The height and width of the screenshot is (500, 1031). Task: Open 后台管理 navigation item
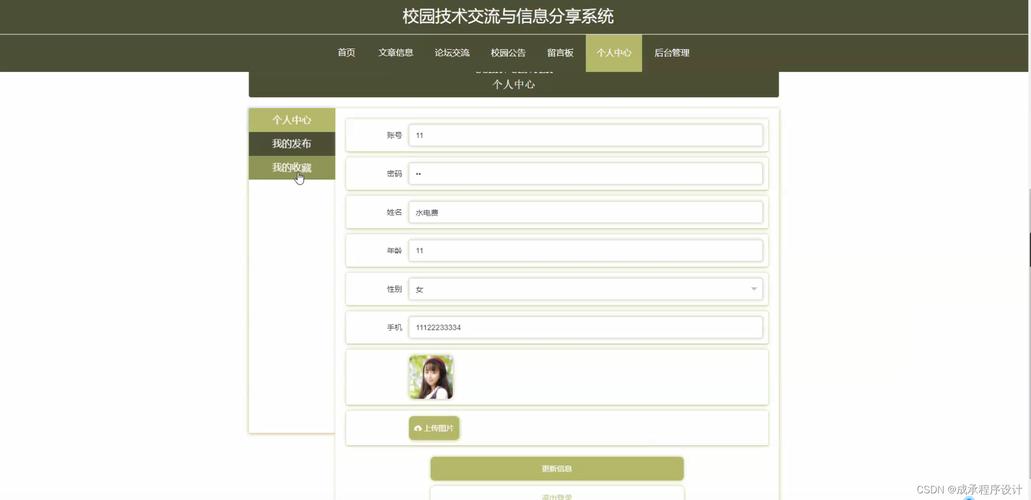click(672, 53)
